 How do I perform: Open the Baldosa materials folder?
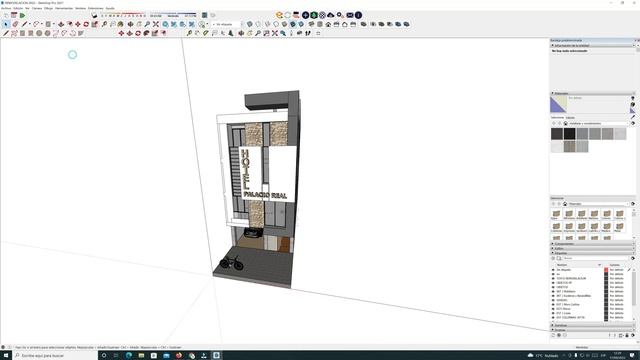(594, 214)
